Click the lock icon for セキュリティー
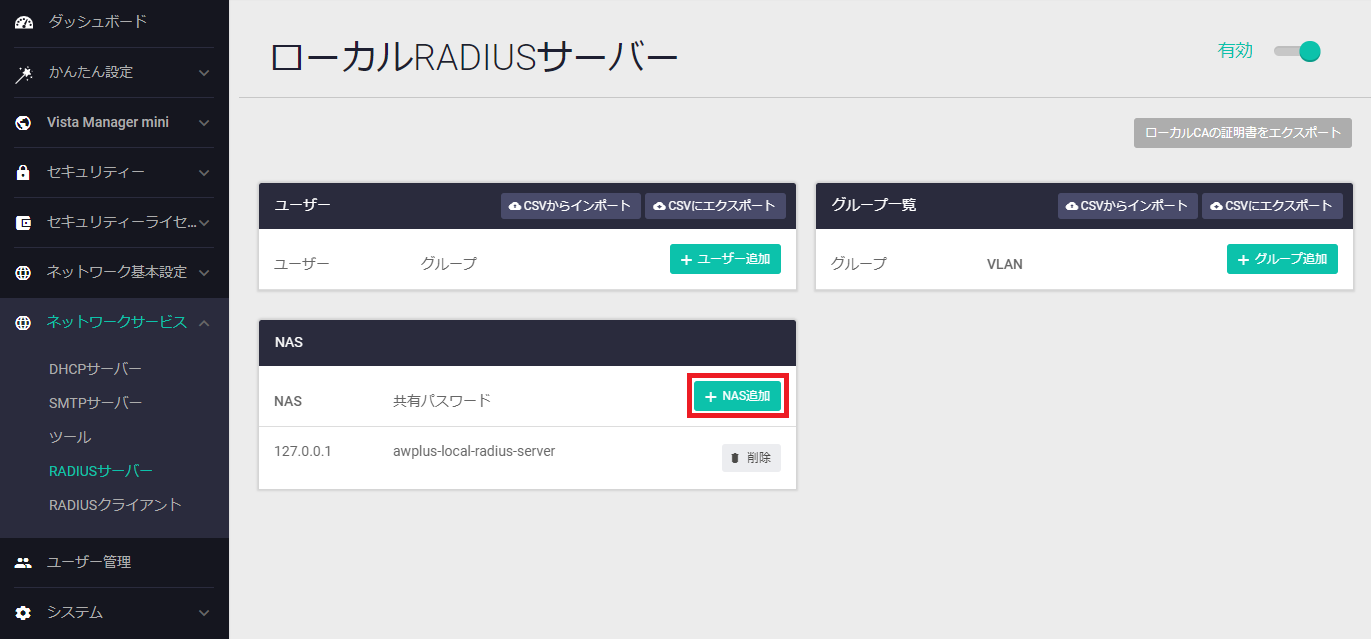Screen dimensions: 1371x639 pos(24,173)
